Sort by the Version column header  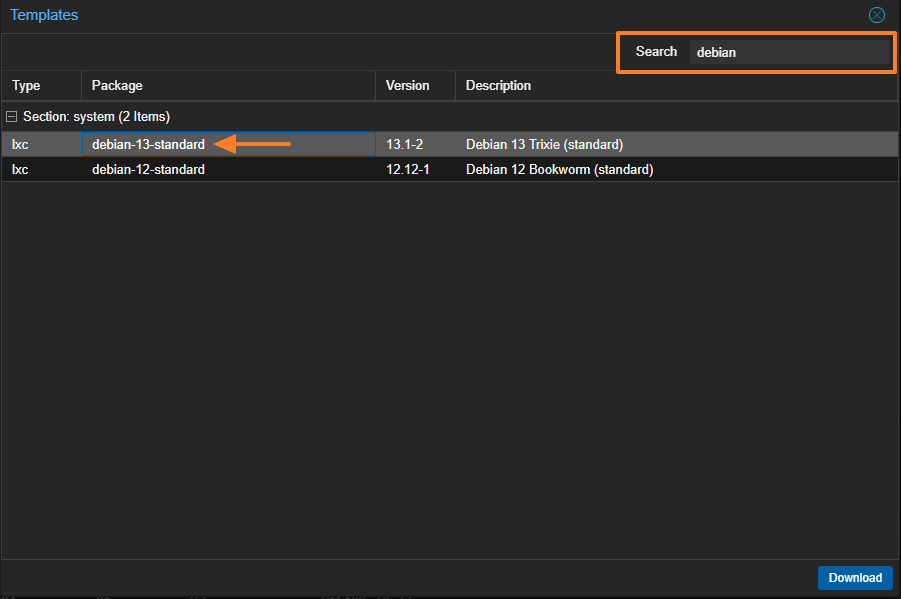pos(415,86)
